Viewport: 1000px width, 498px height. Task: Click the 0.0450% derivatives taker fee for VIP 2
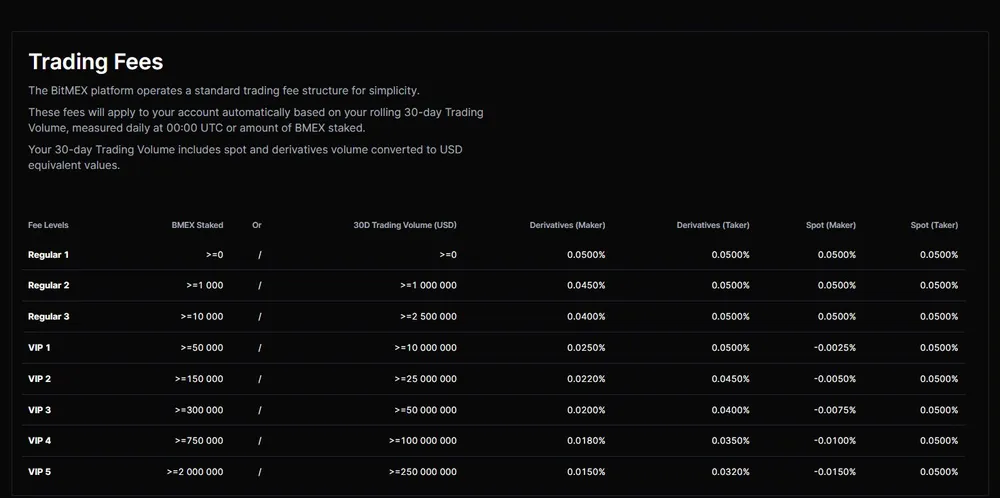(731, 379)
